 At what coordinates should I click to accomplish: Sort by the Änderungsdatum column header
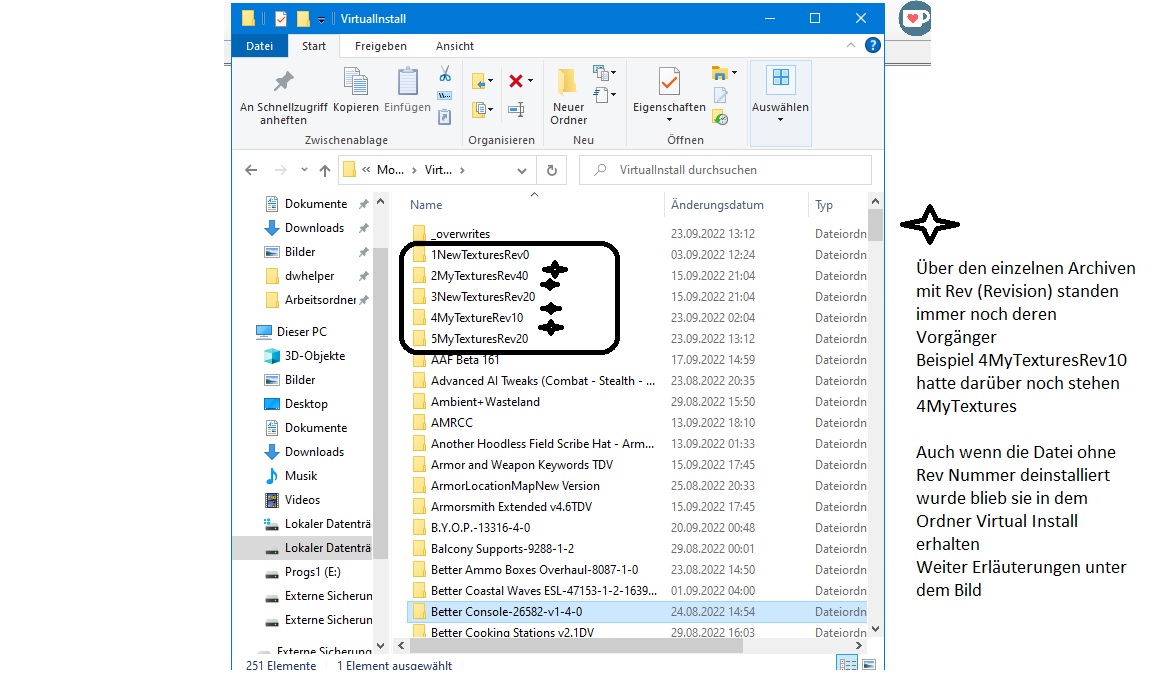(x=717, y=205)
